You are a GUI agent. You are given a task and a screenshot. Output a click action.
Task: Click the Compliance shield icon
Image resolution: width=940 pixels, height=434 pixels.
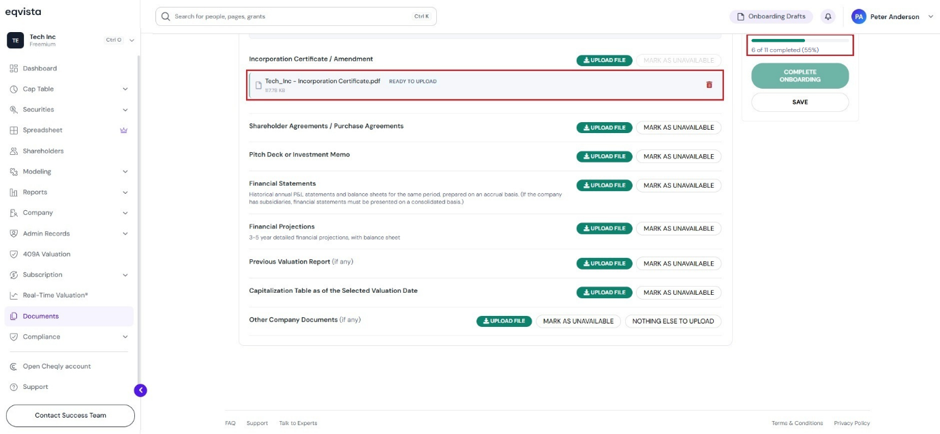point(14,337)
